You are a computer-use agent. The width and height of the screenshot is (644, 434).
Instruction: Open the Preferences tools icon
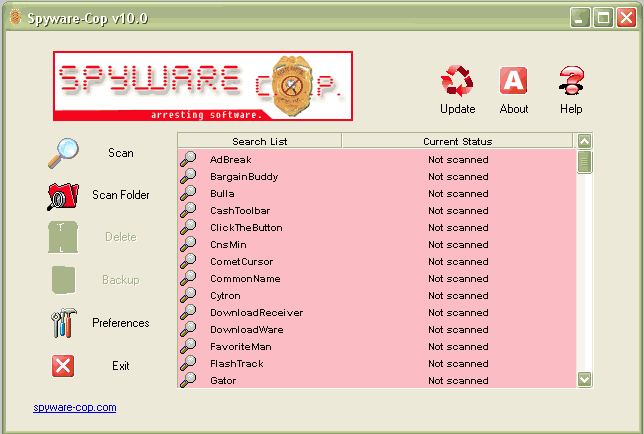pos(63,323)
